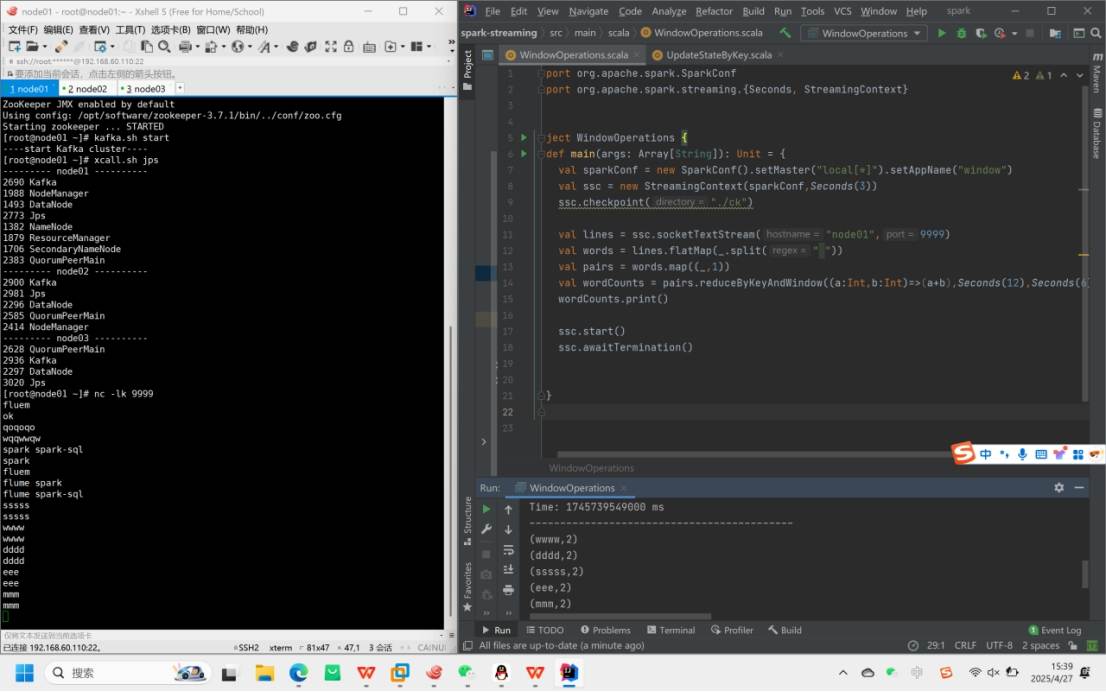Open the 文件(F) menu in Xshell
This screenshot has height=692, width=1106.
[23, 30]
